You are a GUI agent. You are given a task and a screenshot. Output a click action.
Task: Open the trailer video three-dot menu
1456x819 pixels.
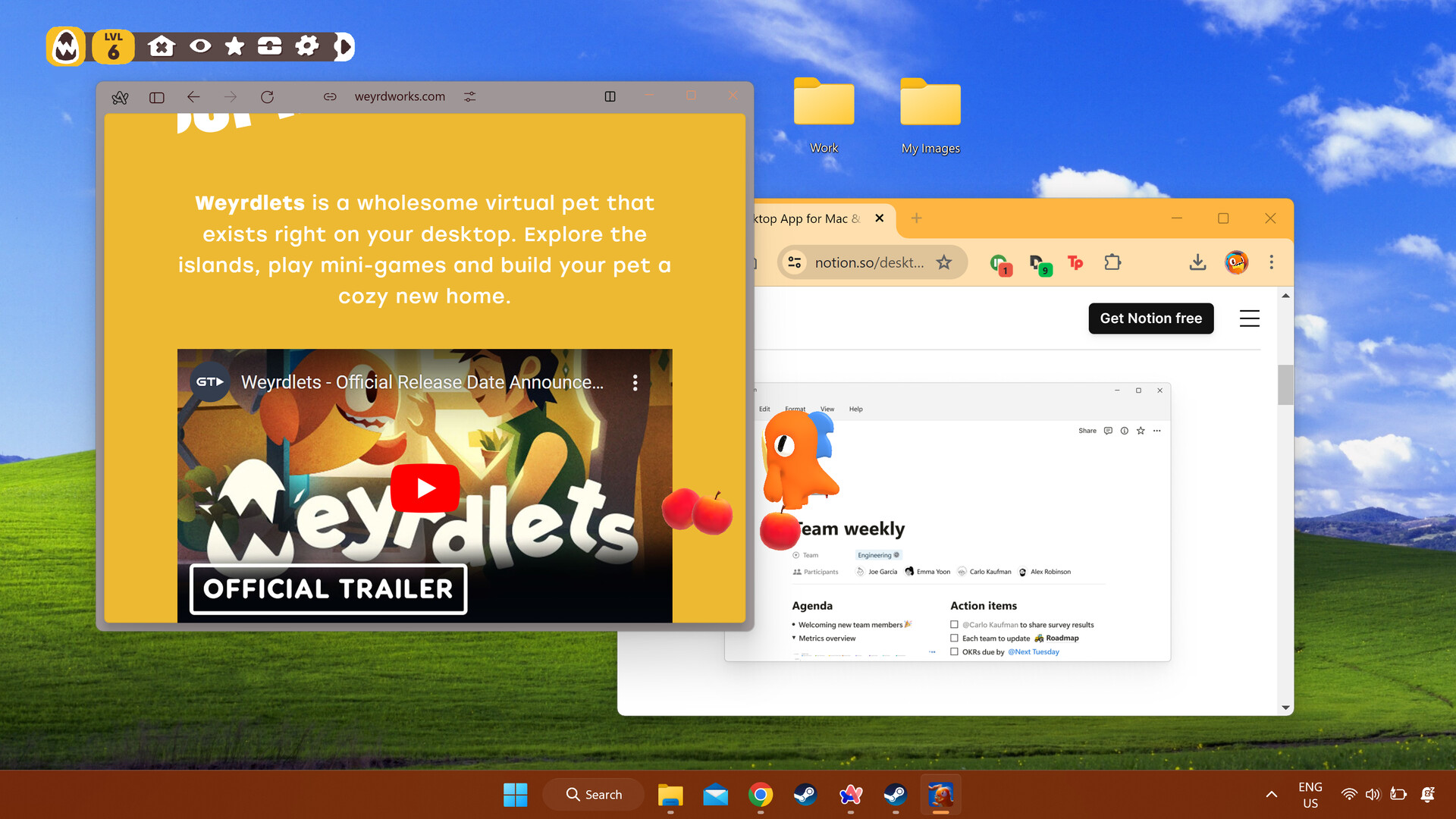pos(635,383)
